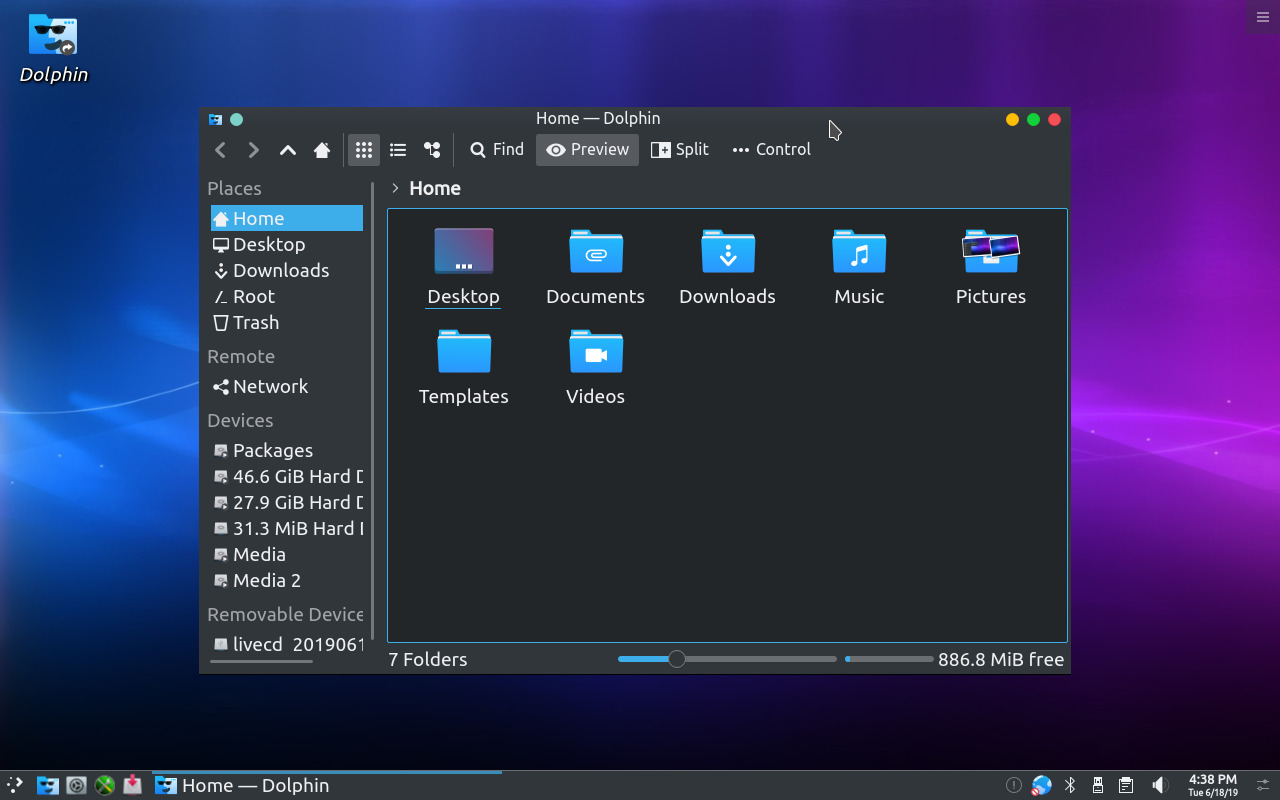Viewport: 1280px width, 800px height.
Task: Click the volume icon in system tray
Action: 1159,785
